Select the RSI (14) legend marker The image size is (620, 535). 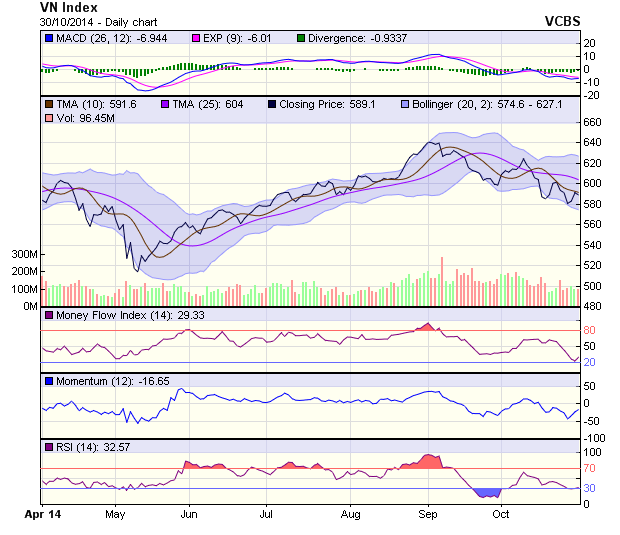coord(48,446)
